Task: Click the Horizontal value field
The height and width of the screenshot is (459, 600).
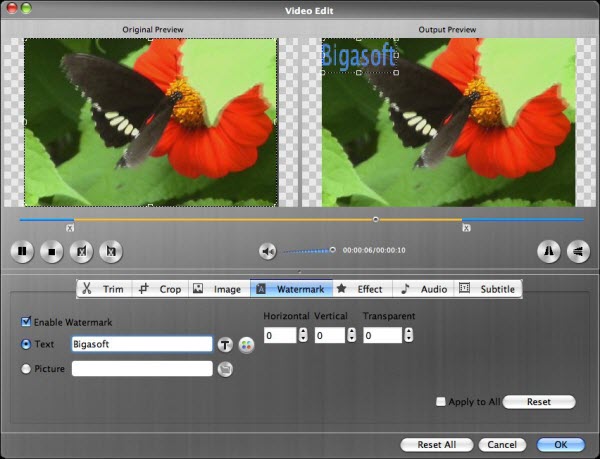Action: coord(280,335)
